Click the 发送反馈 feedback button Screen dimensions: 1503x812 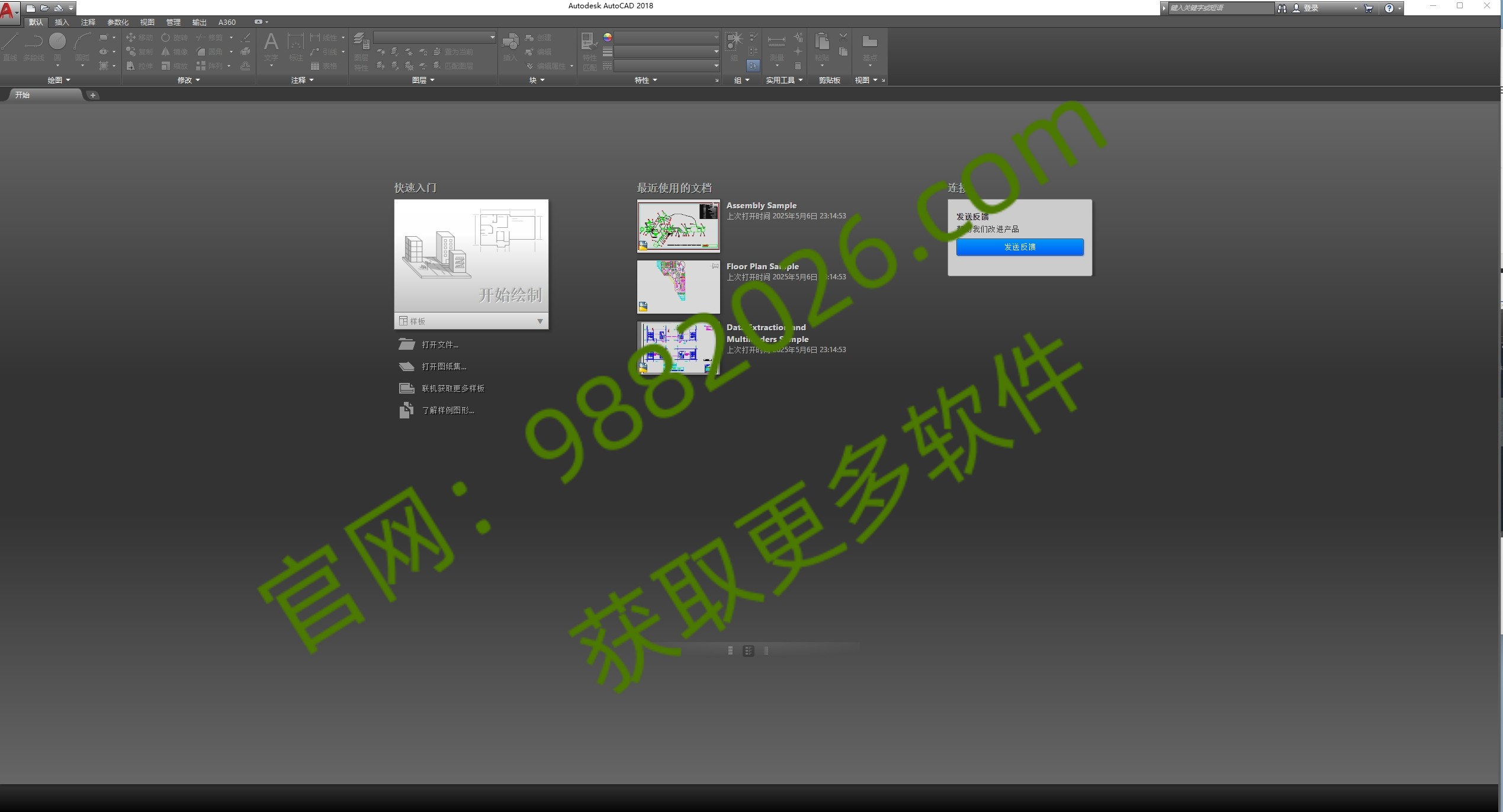(x=1019, y=247)
